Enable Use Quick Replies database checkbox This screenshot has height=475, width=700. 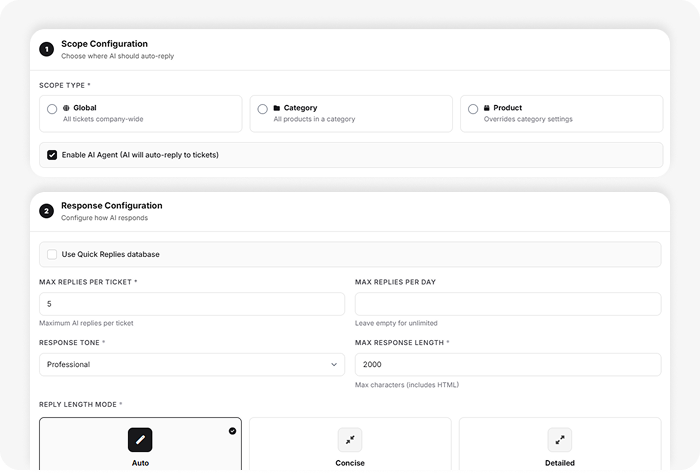click(52, 254)
